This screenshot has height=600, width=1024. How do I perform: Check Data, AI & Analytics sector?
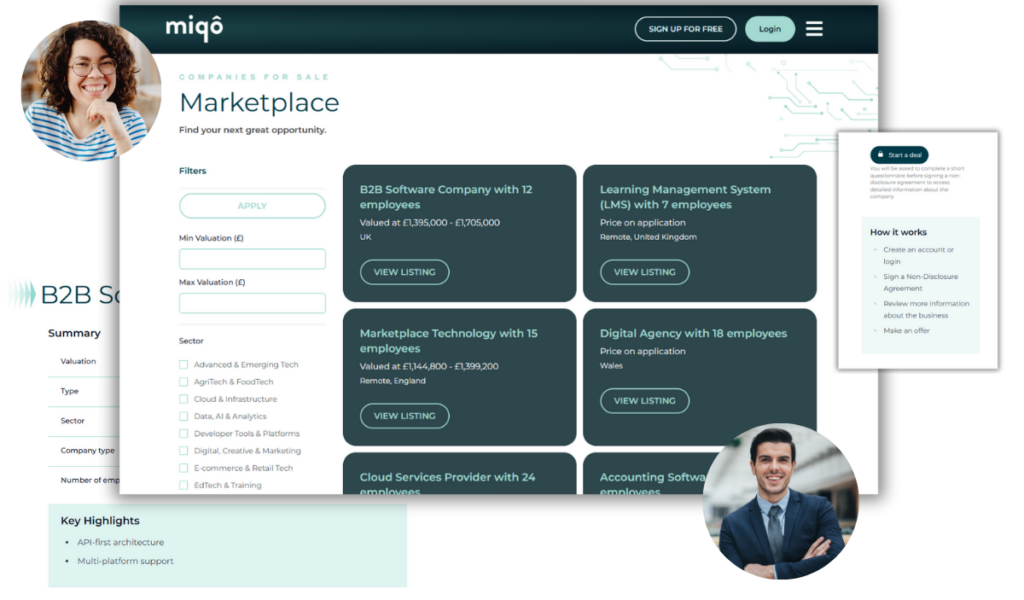pos(184,416)
